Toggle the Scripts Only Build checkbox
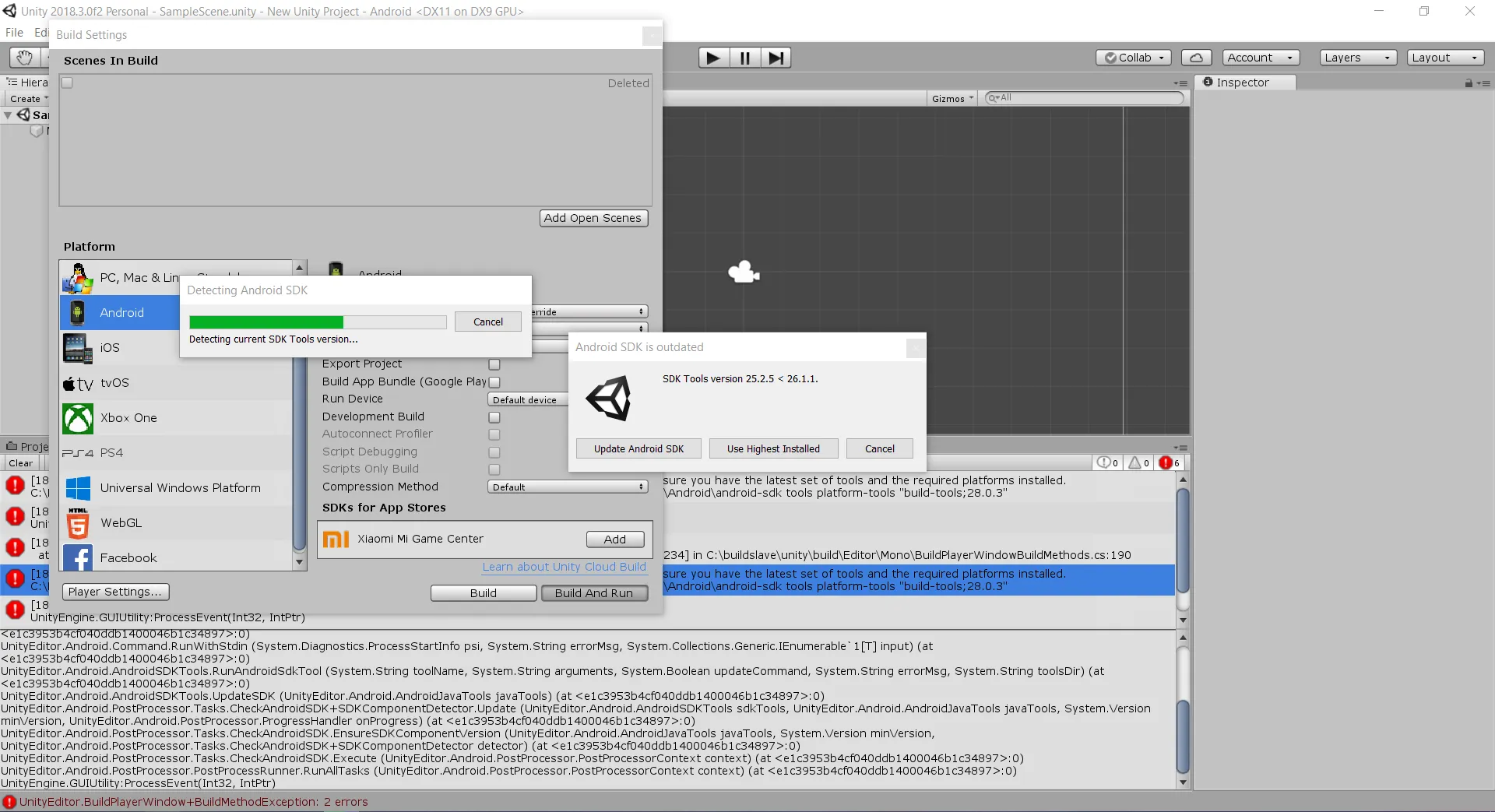This screenshot has width=1495, height=812. [494, 469]
